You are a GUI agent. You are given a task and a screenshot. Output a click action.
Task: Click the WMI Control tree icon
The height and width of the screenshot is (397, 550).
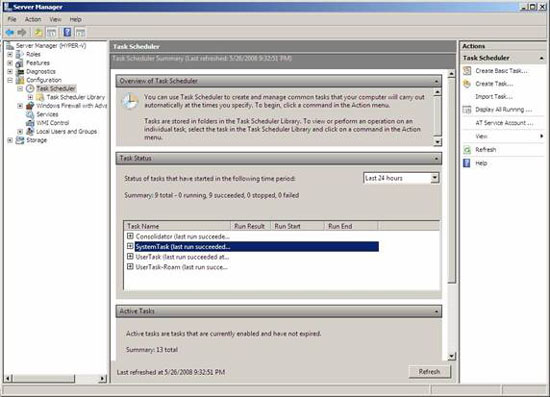pyautogui.click(x=30, y=123)
